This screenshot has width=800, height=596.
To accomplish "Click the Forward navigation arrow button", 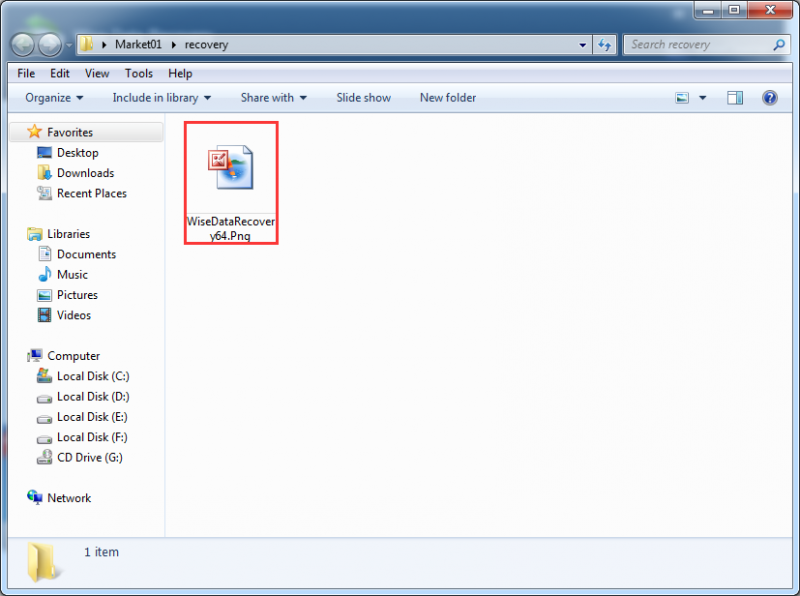I will 50,45.
